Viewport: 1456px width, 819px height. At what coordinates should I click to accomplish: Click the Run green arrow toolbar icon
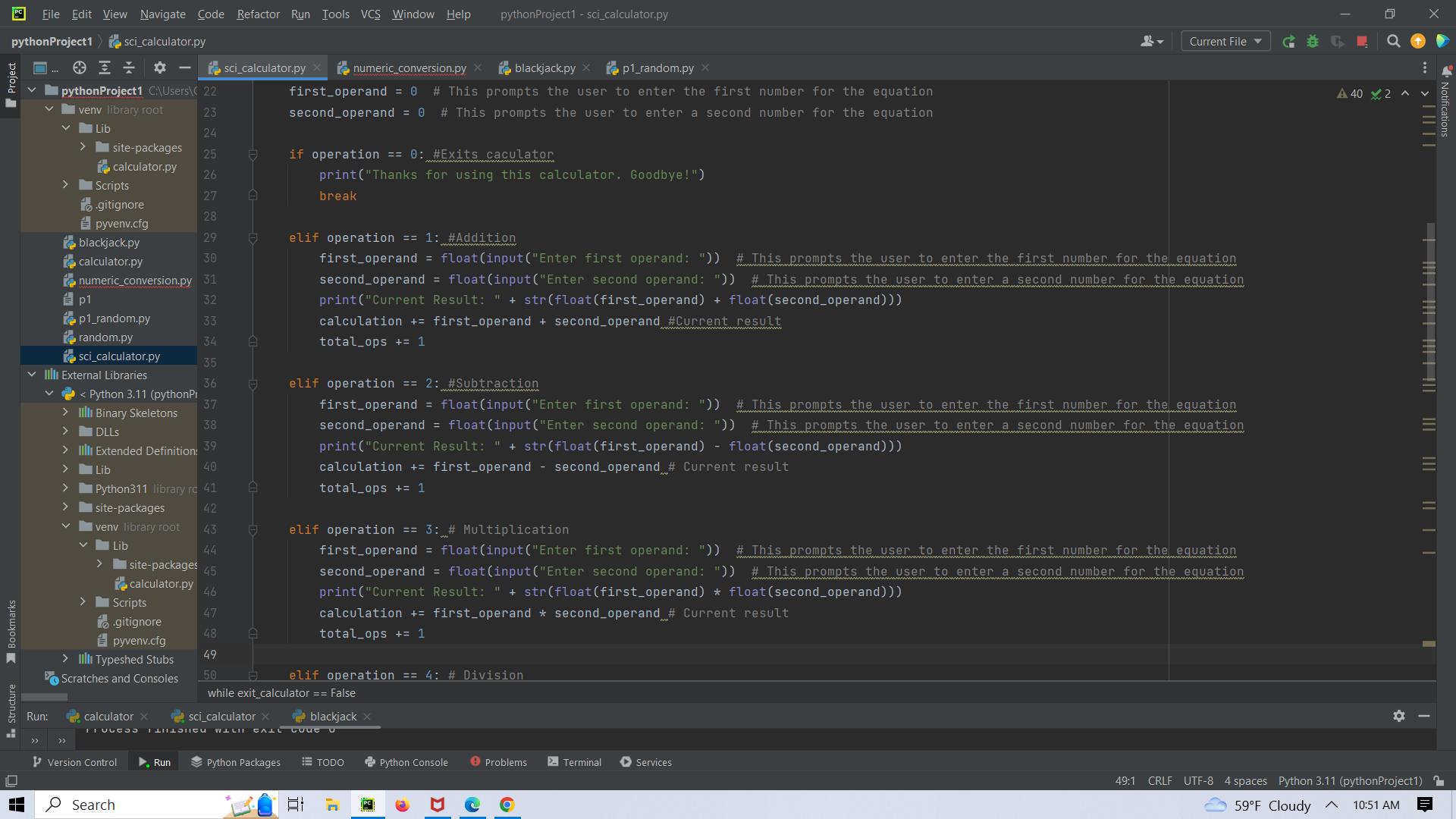(1288, 42)
